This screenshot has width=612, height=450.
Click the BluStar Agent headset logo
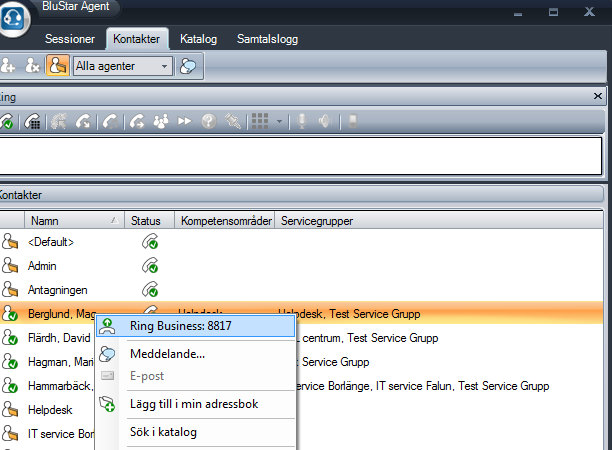12,18
